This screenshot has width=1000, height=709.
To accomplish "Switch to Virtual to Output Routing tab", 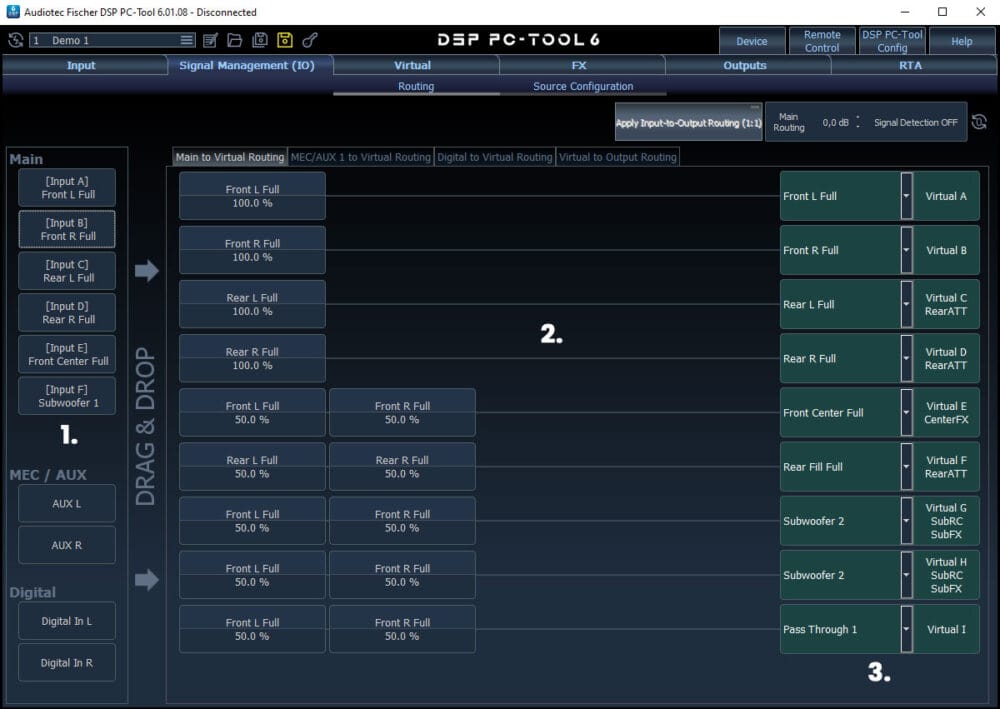I will click(617, 157).
